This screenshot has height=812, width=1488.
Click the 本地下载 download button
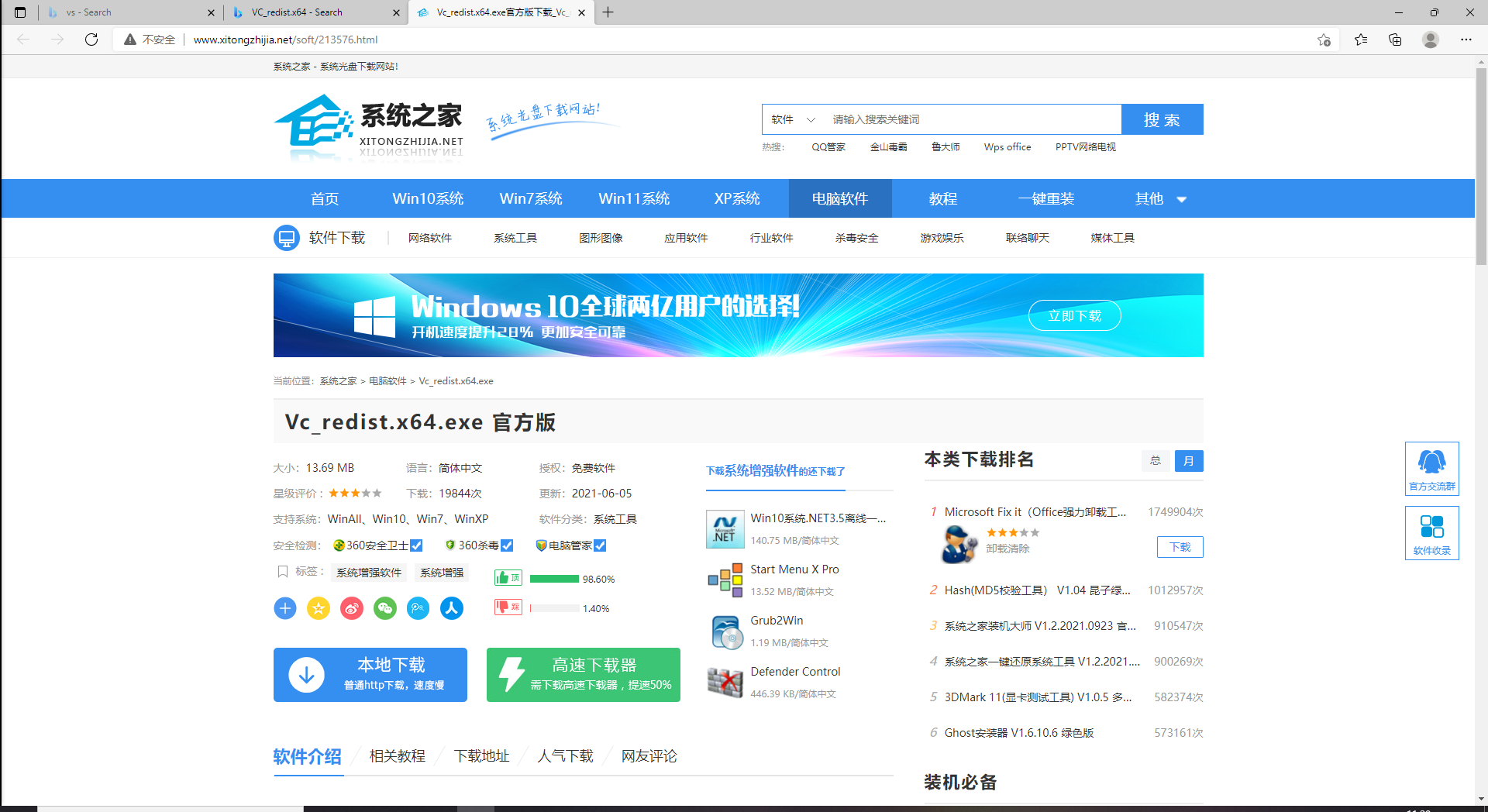coord(370,675)
